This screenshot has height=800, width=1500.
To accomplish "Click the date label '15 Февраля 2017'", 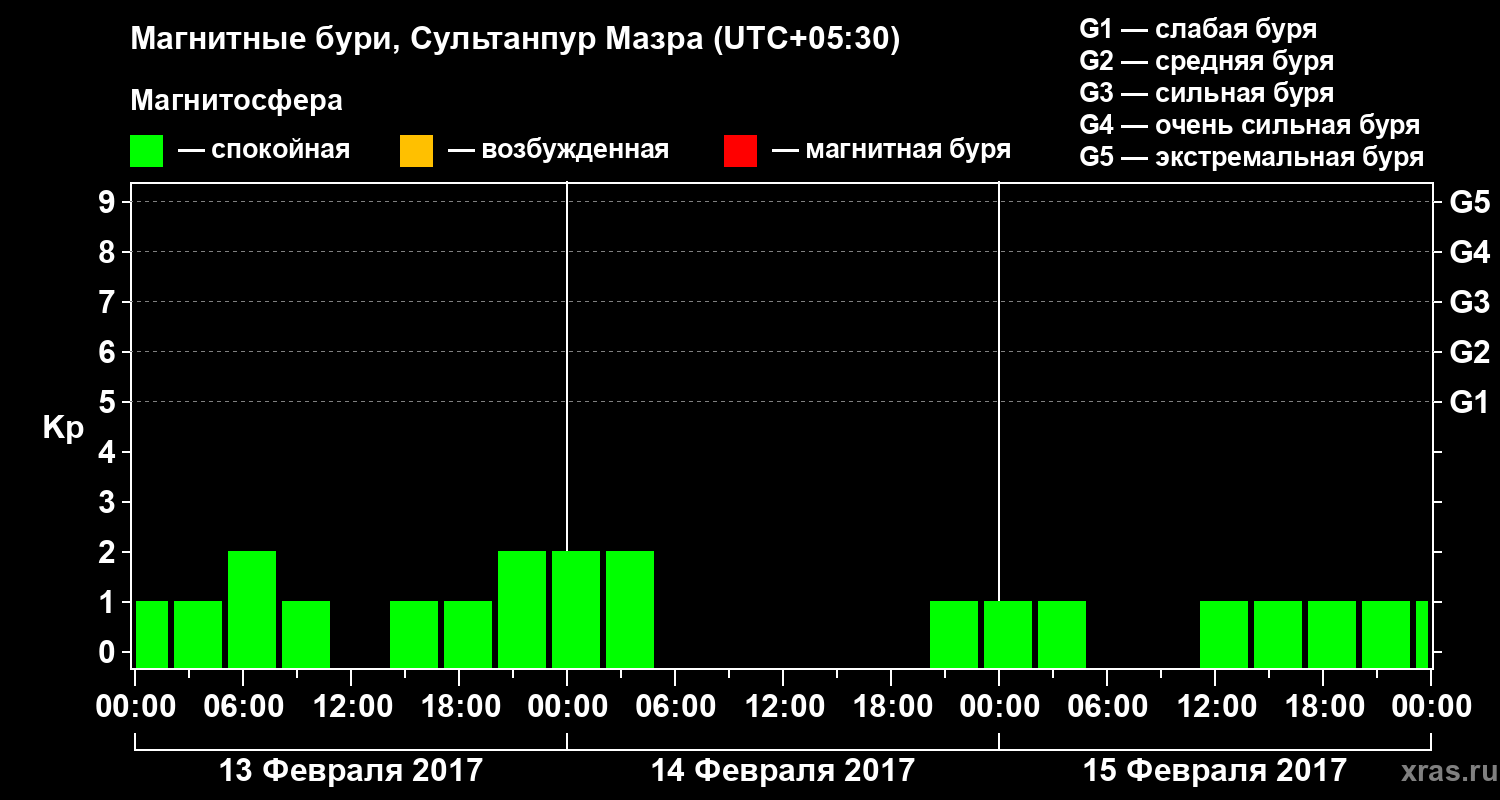I will [x=1215, y=771].
